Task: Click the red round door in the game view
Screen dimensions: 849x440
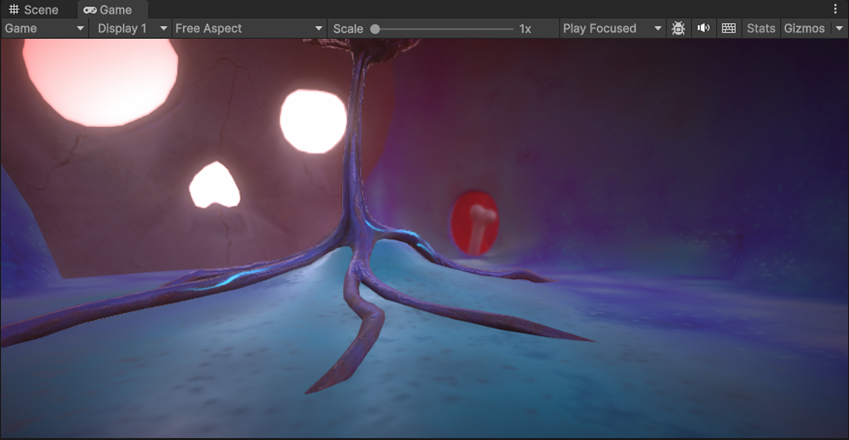Action: 474,222
